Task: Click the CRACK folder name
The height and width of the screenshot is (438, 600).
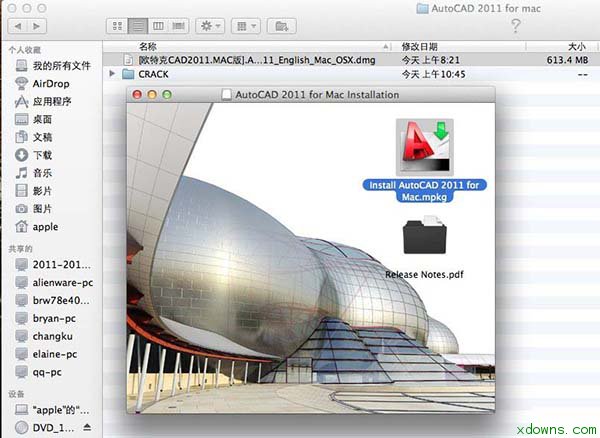Action: tap(153, 74)
